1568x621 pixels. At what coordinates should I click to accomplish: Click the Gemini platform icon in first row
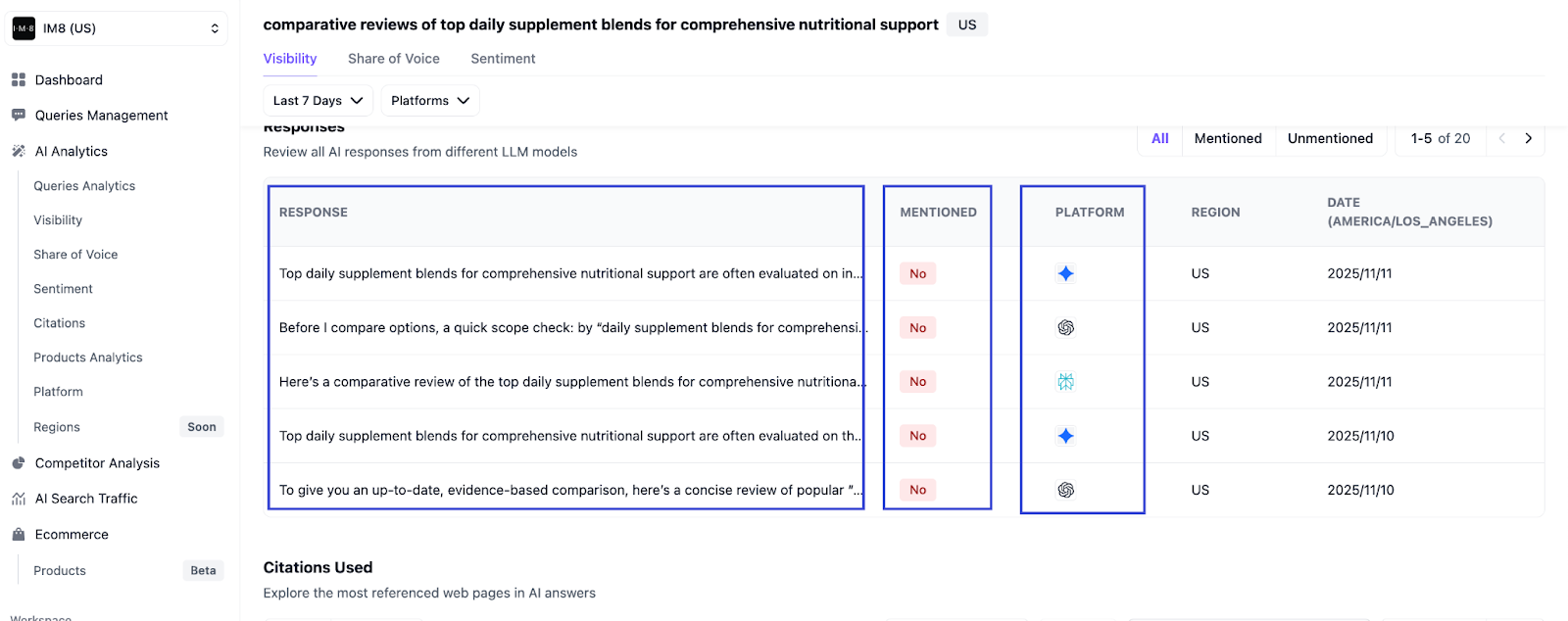click(1065, 274)
